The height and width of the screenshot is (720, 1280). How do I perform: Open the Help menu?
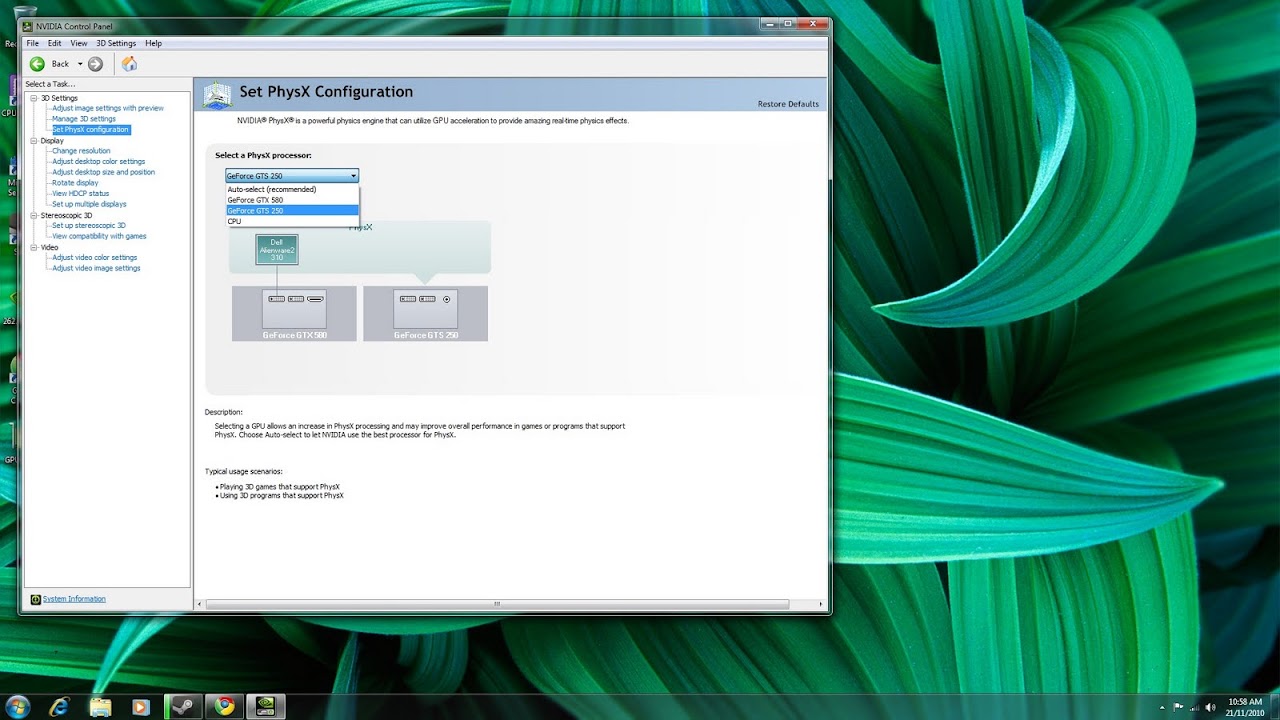[153, 43]
